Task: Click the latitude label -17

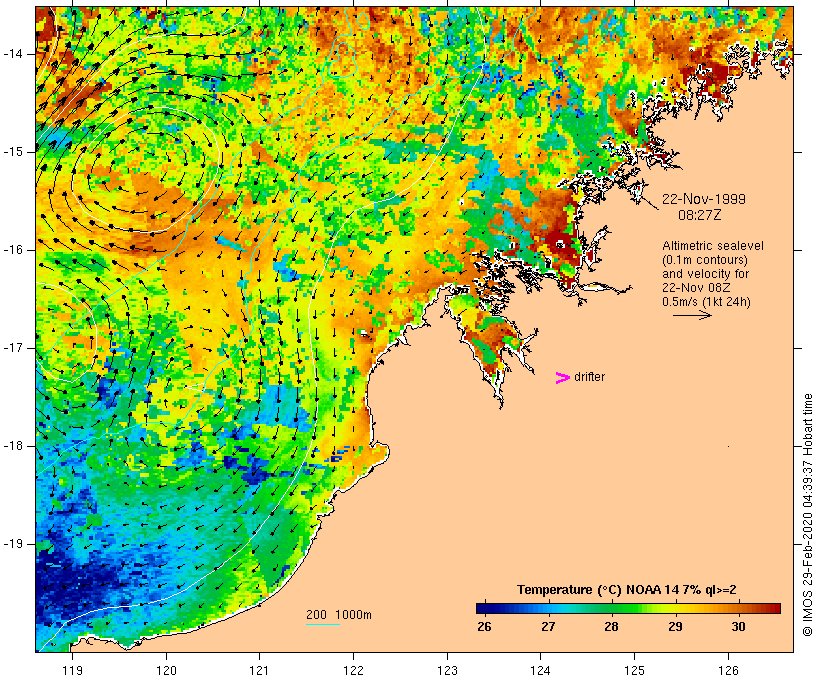Action: tap(13, 348)
